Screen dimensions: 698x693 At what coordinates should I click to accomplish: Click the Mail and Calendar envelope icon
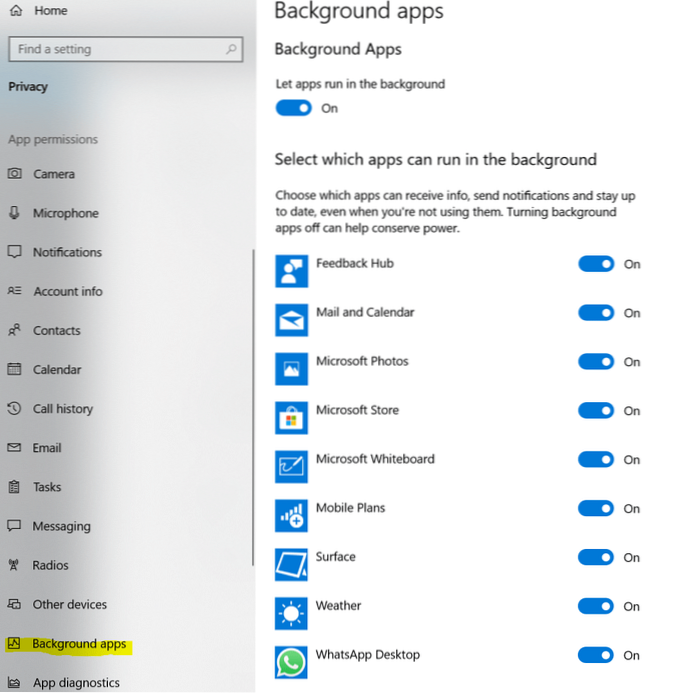[291, 320]
